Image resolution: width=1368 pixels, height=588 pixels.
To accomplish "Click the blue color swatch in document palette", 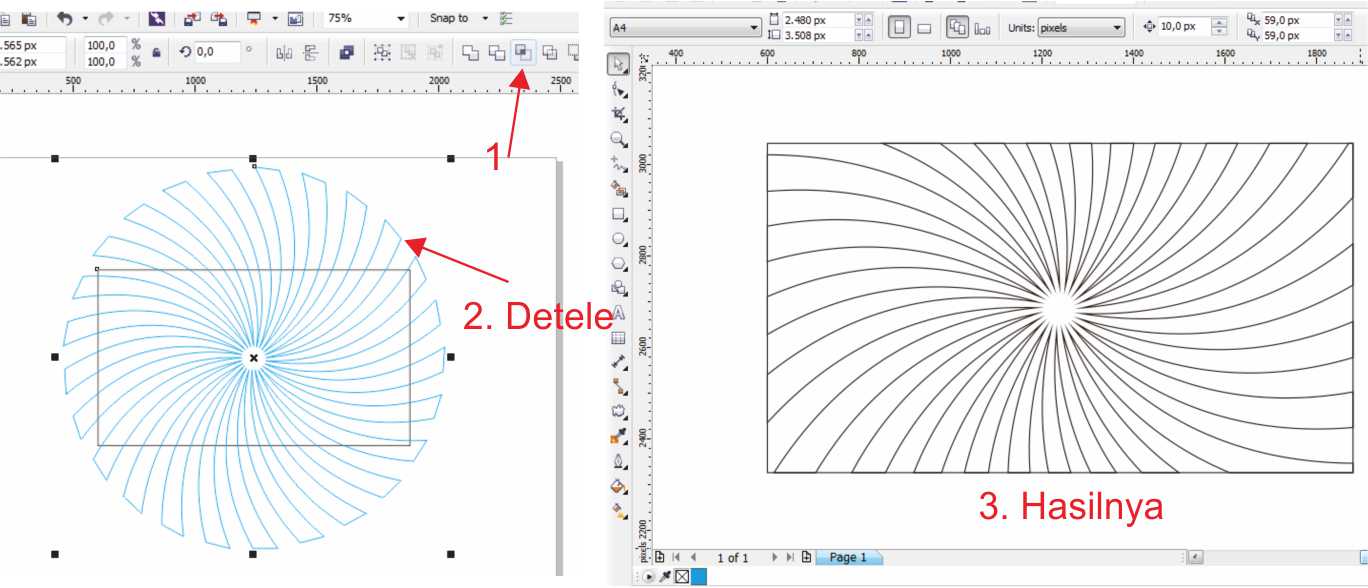I will (698, 576).
